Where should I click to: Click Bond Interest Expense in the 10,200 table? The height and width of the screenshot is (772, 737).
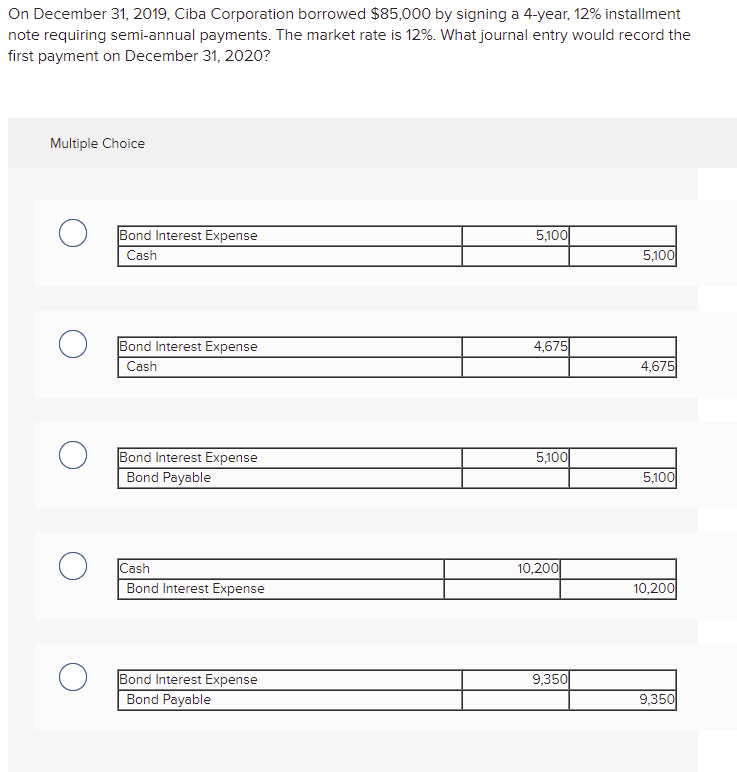click(x=196, y=589)
